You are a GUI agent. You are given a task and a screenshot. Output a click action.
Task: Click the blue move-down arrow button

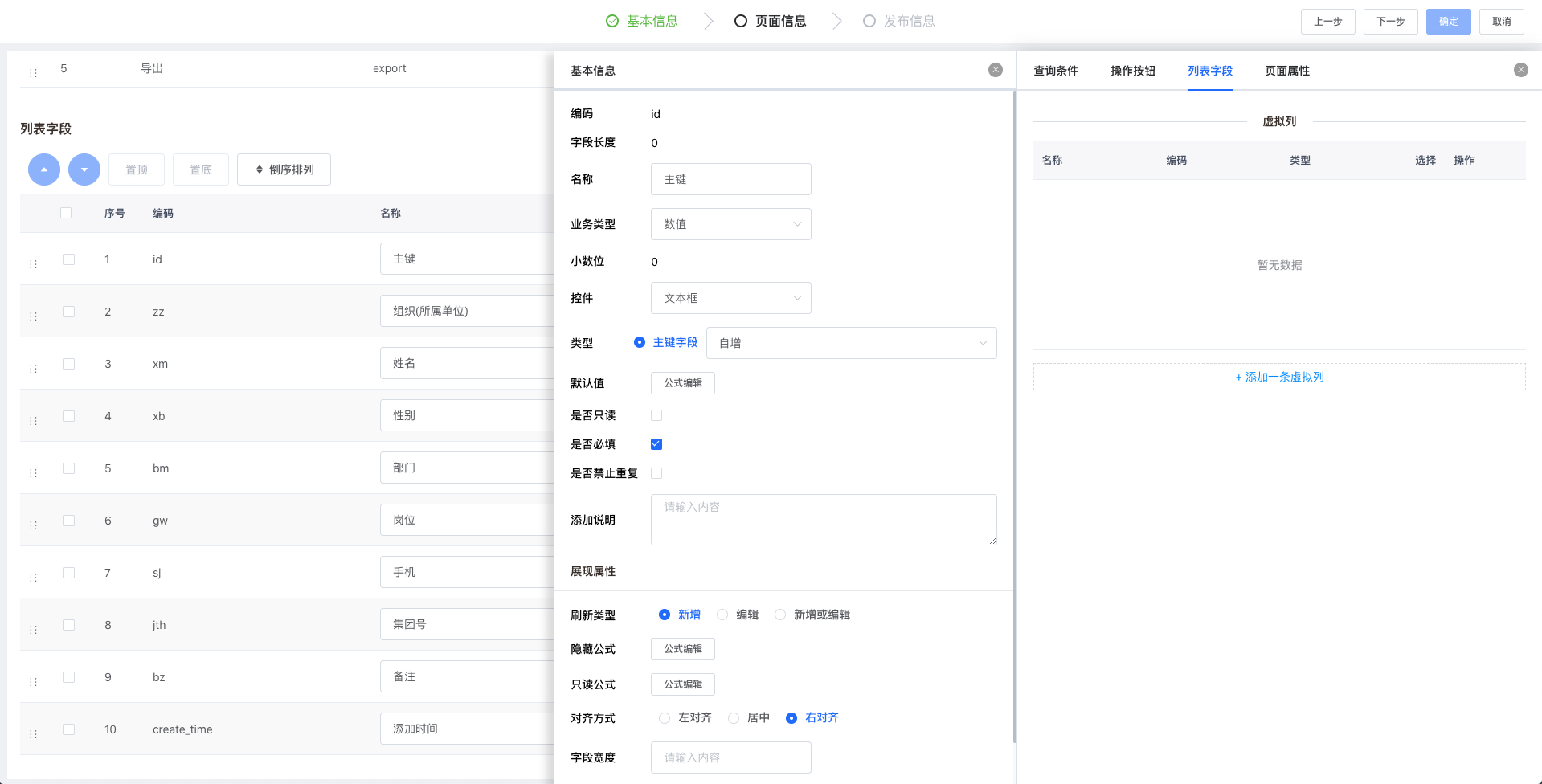pyautogui.click(x=84, y=169)
